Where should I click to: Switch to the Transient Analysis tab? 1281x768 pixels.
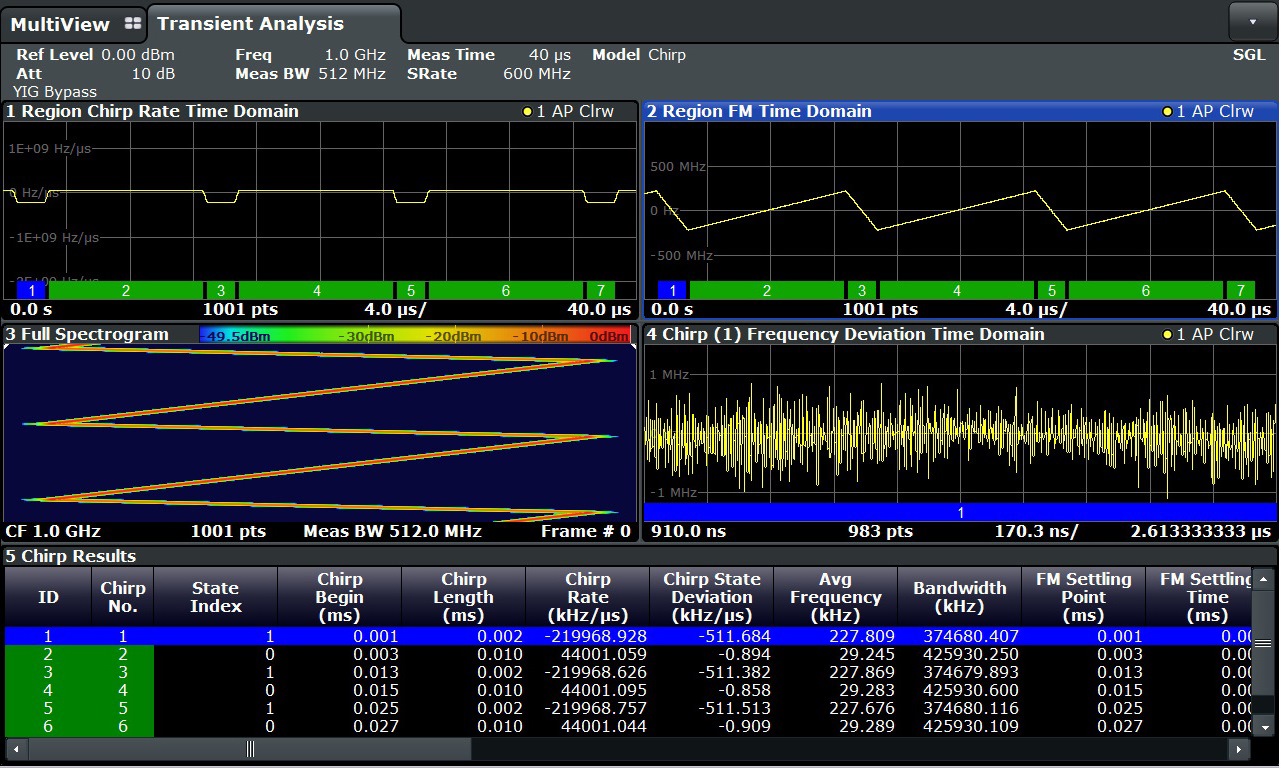click(x=250, y=23)
